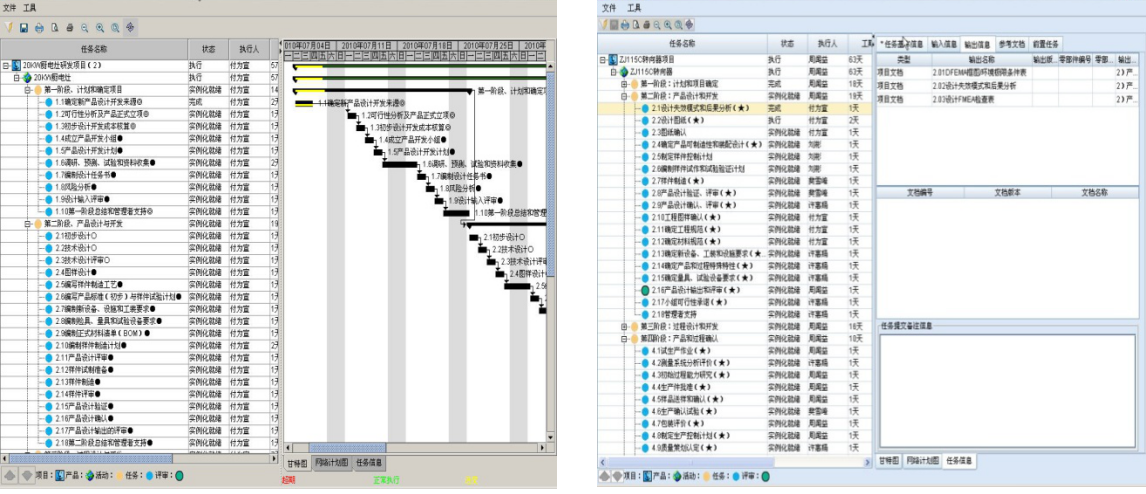The width and height of the screenshot is (1146, 494).
Task: Click the move-down arrow button at left window bottom
Action: (x=27, y=475)
